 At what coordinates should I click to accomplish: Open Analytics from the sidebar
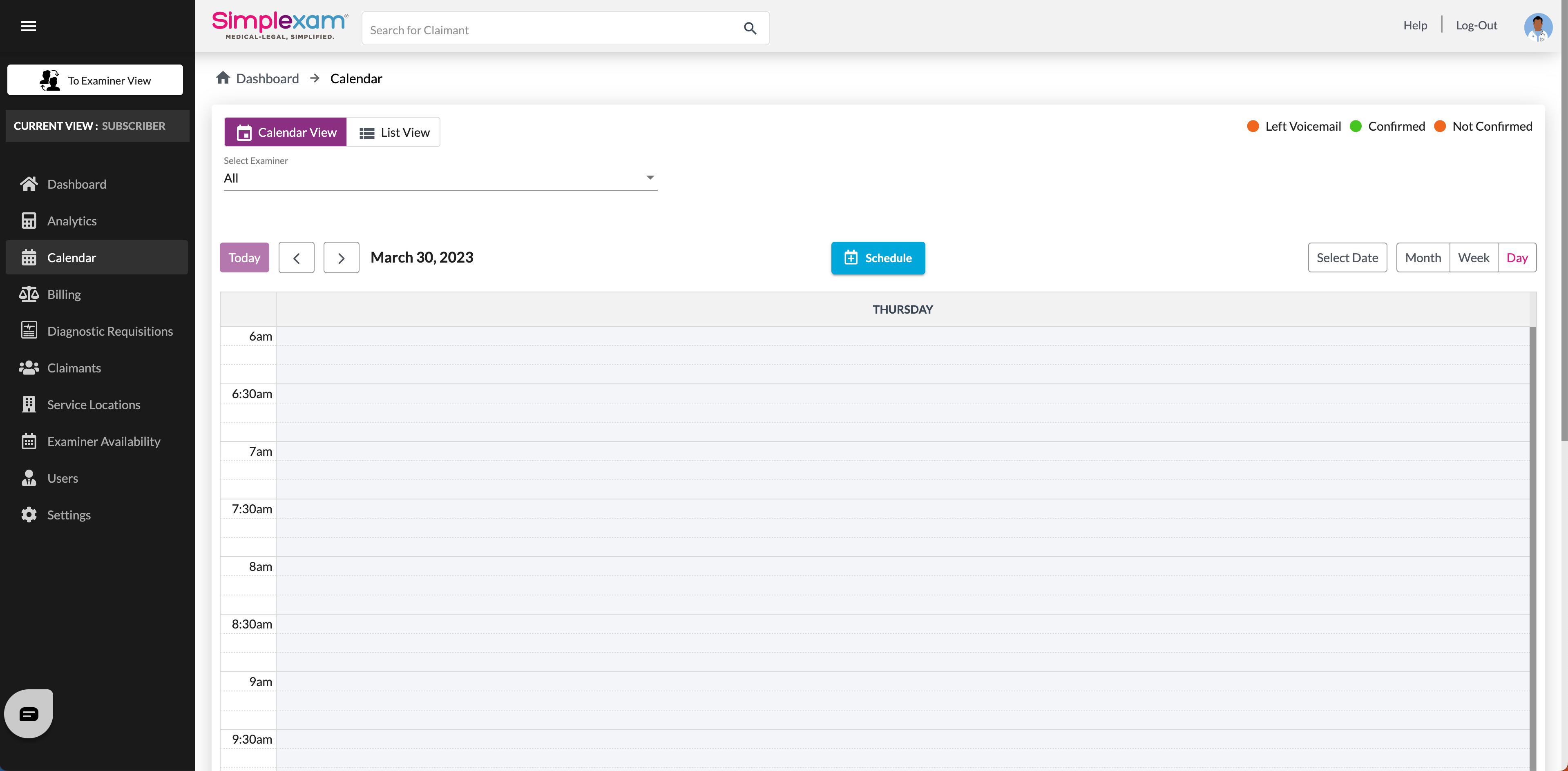[72, 221]
